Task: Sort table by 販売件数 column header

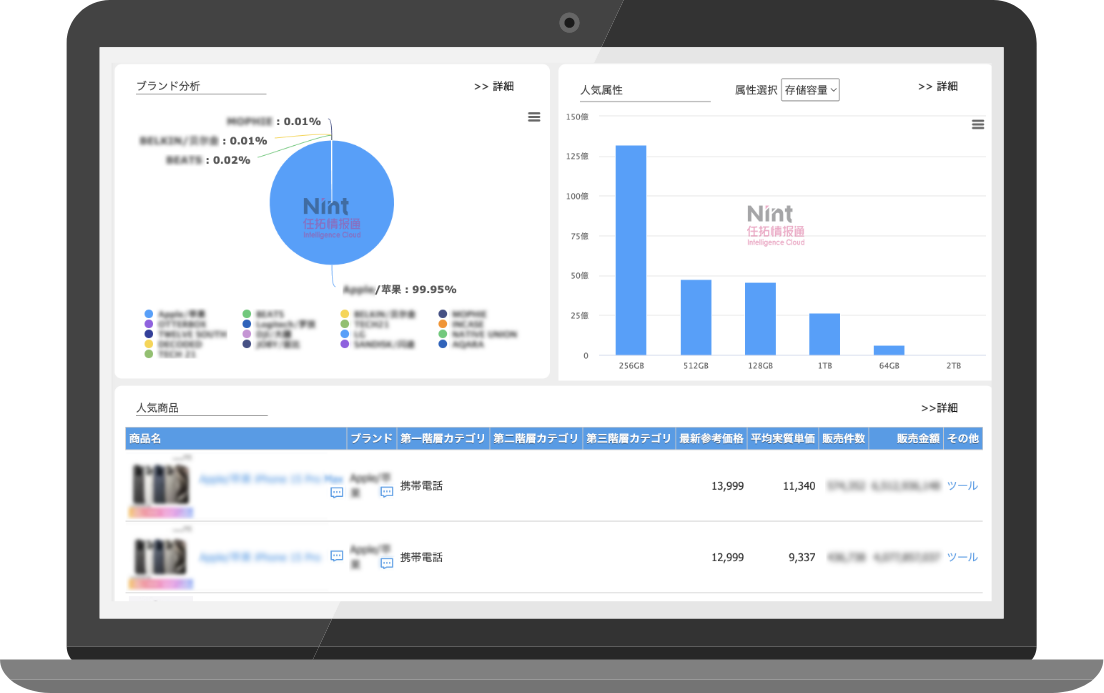Action: (842, 439)
